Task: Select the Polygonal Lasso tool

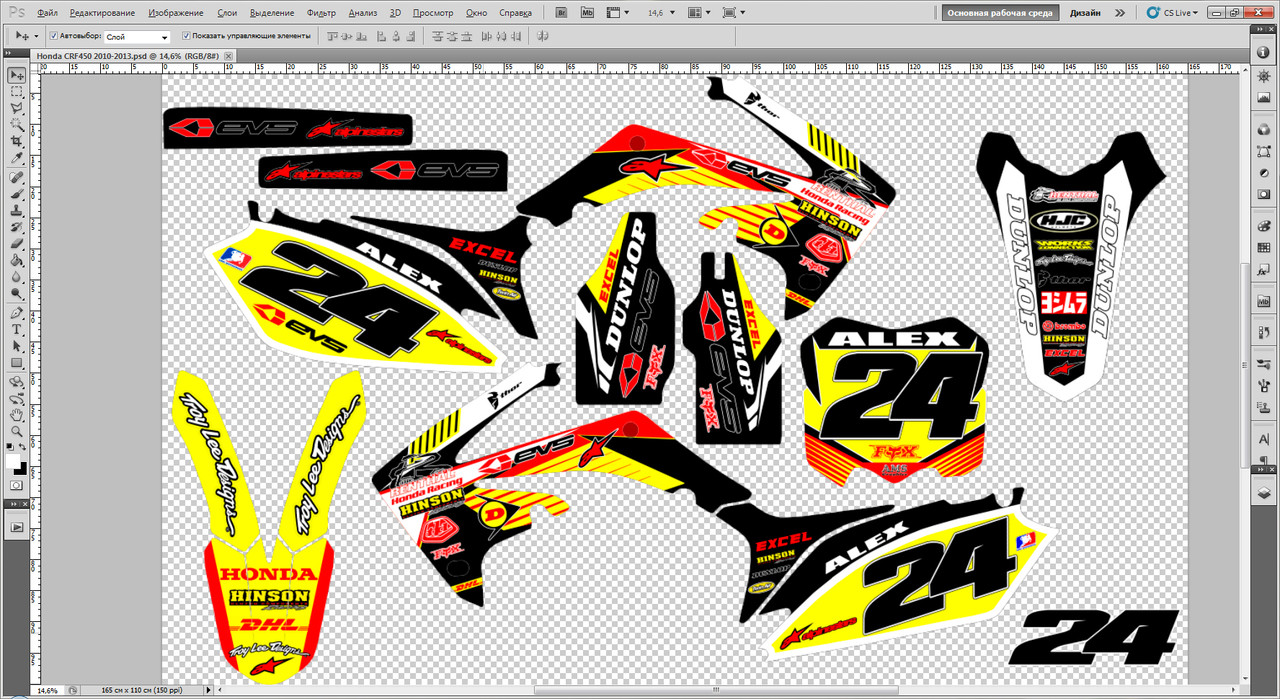Action: (x=17, y=108)
